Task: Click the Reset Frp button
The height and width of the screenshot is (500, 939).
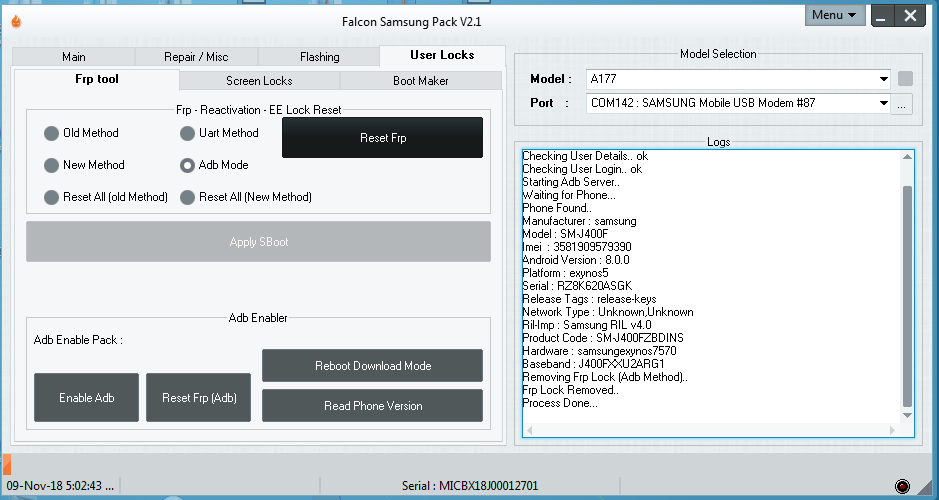Action: click(383, 138)
